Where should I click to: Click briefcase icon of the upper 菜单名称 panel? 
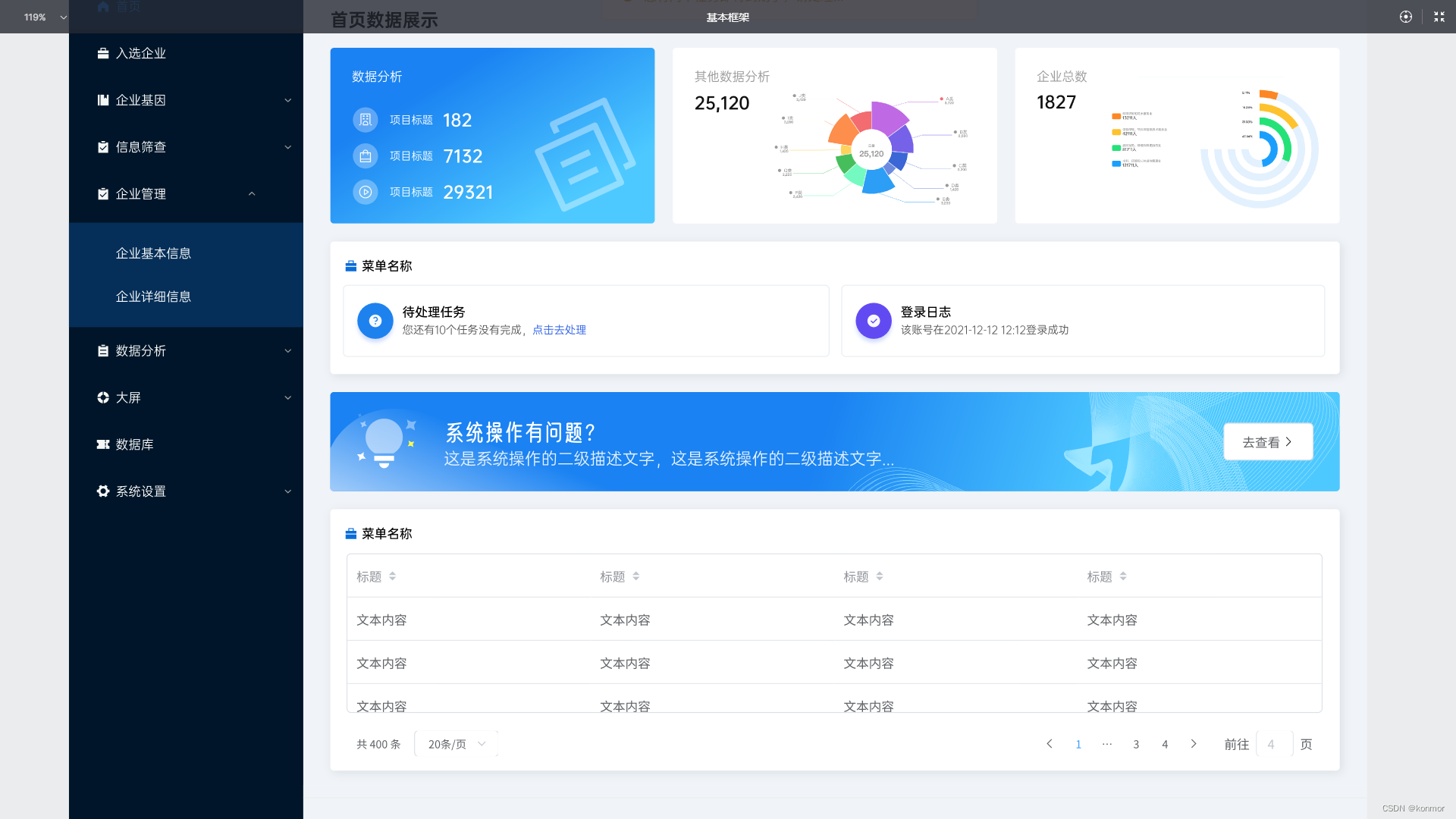(351, 266)
